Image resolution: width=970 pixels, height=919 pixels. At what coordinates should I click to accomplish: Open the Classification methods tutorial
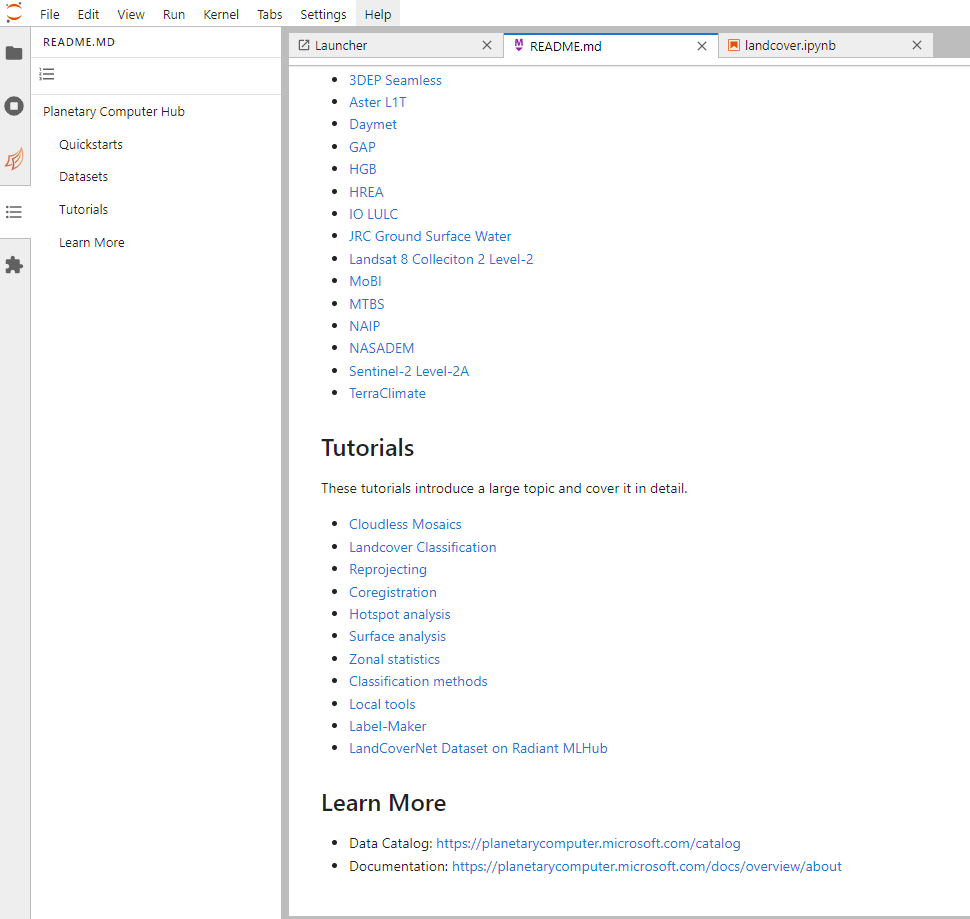418,682
